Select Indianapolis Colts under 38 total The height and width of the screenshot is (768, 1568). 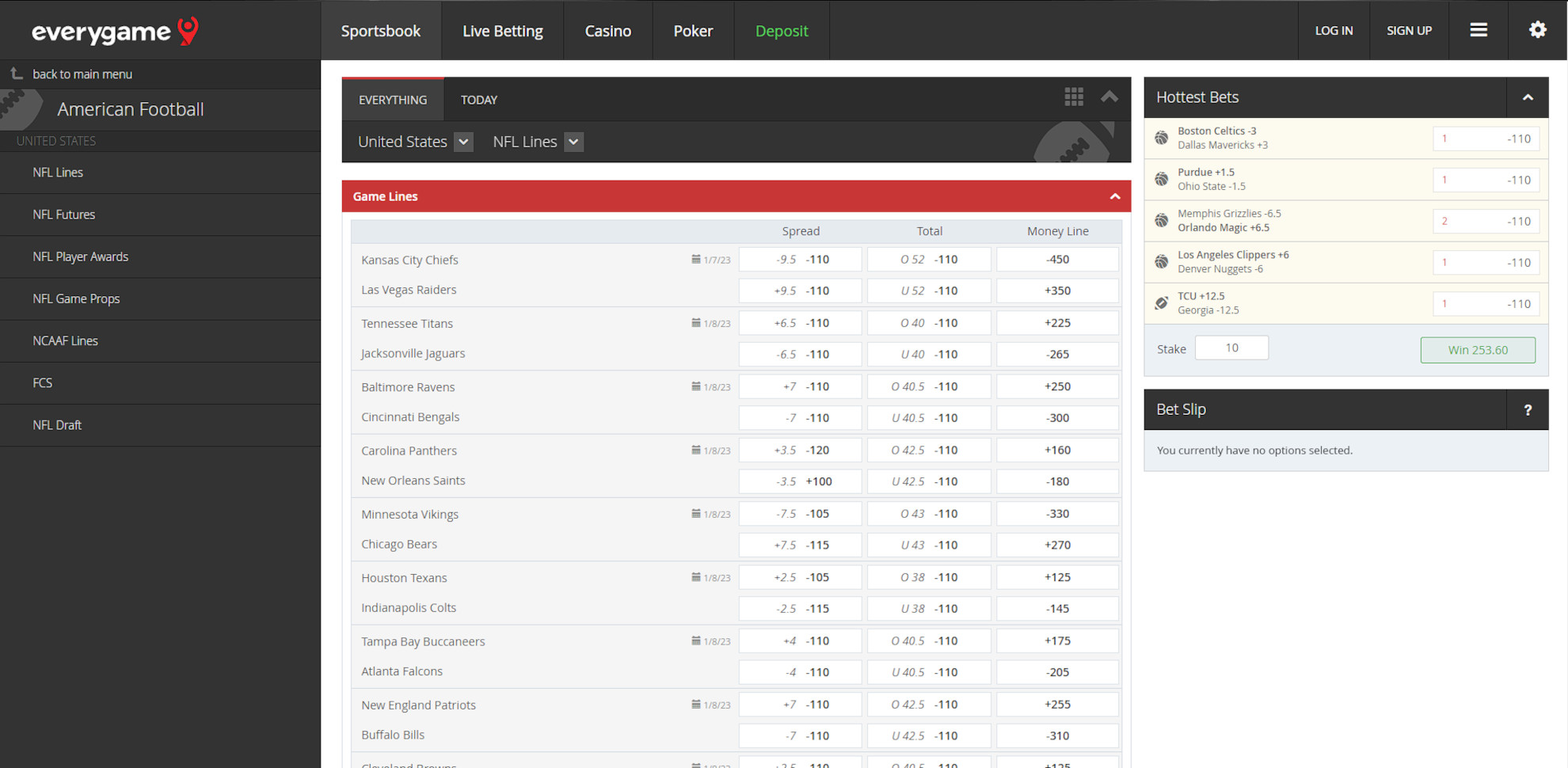(x=929, y=608)
